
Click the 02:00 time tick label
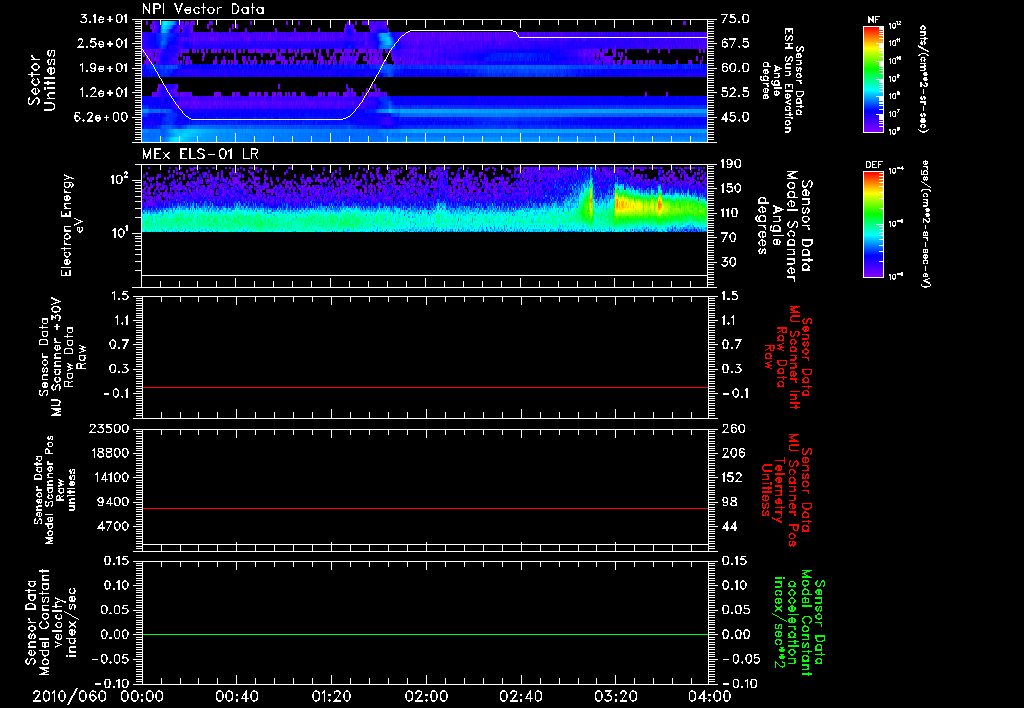(x=426, y=696)
